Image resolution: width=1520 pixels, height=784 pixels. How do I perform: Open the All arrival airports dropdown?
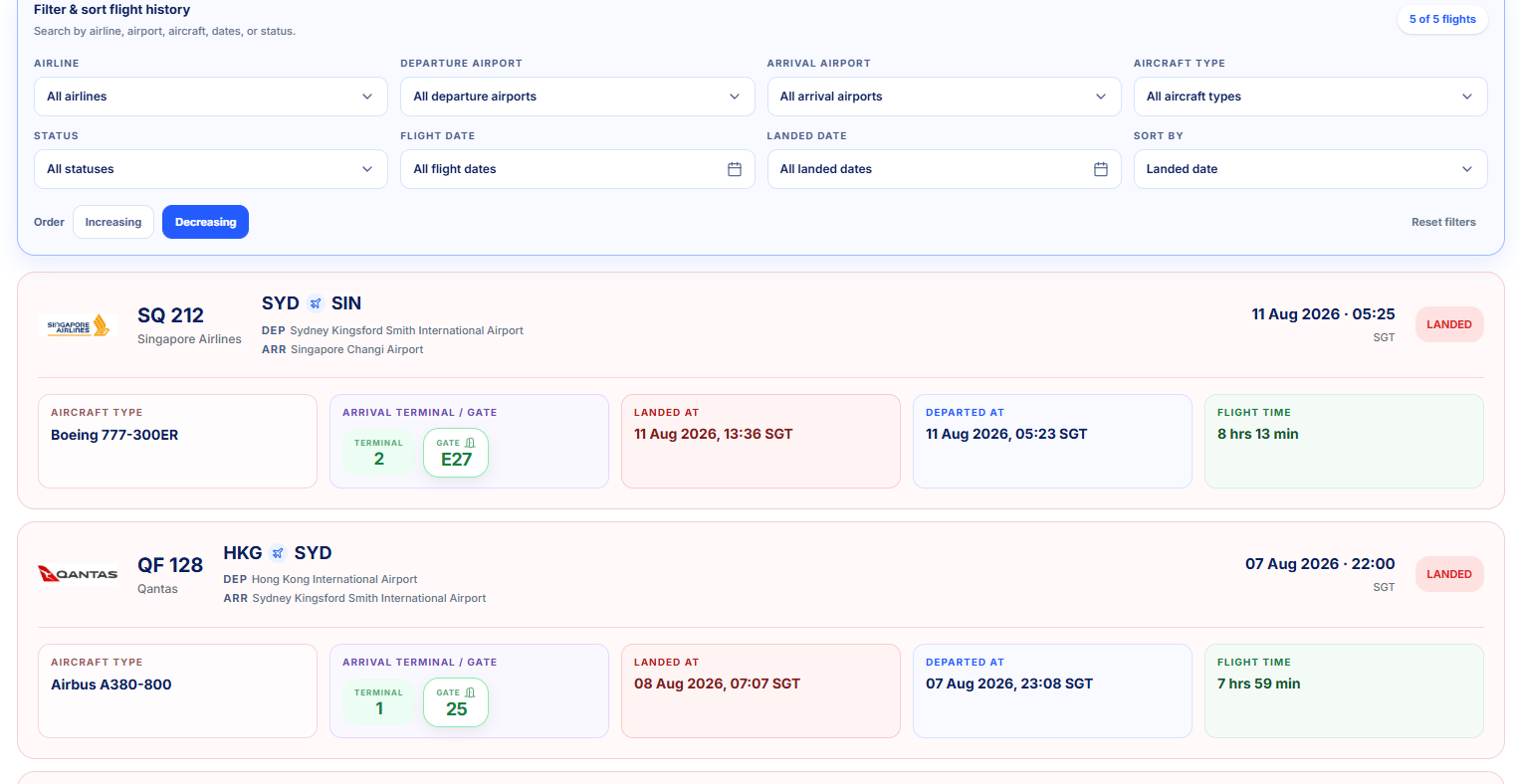(x=944, y=97)
